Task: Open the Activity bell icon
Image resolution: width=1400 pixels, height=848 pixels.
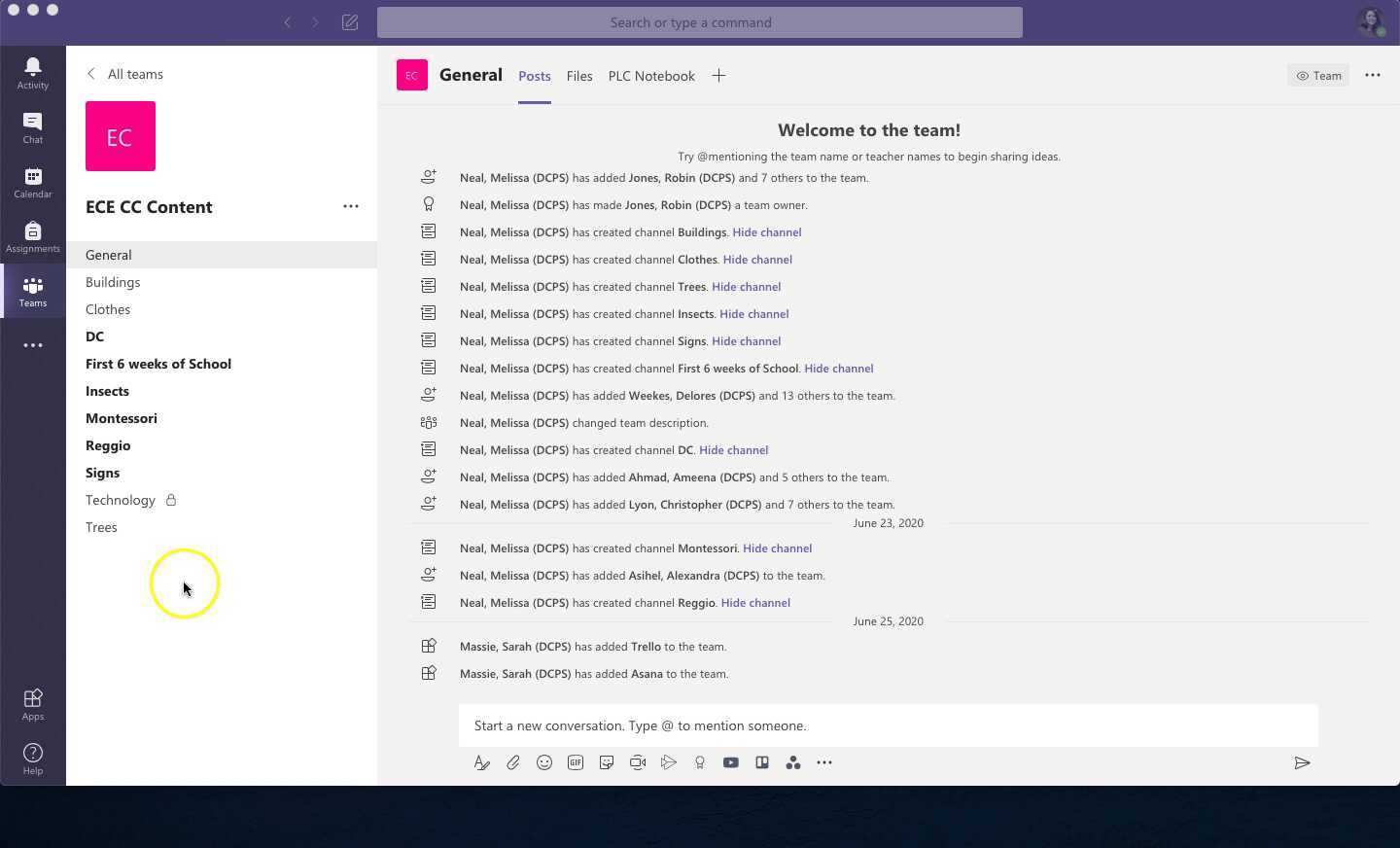Action: point(33,73)
